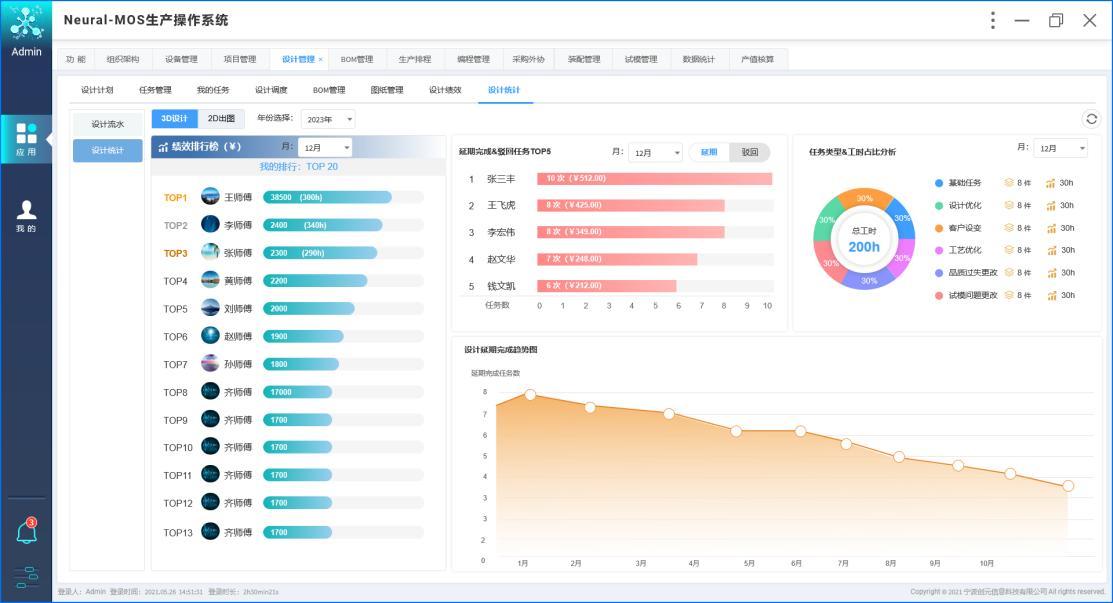Click the refresh icon at top right

pyautogui.click(x=1091, y=119)
